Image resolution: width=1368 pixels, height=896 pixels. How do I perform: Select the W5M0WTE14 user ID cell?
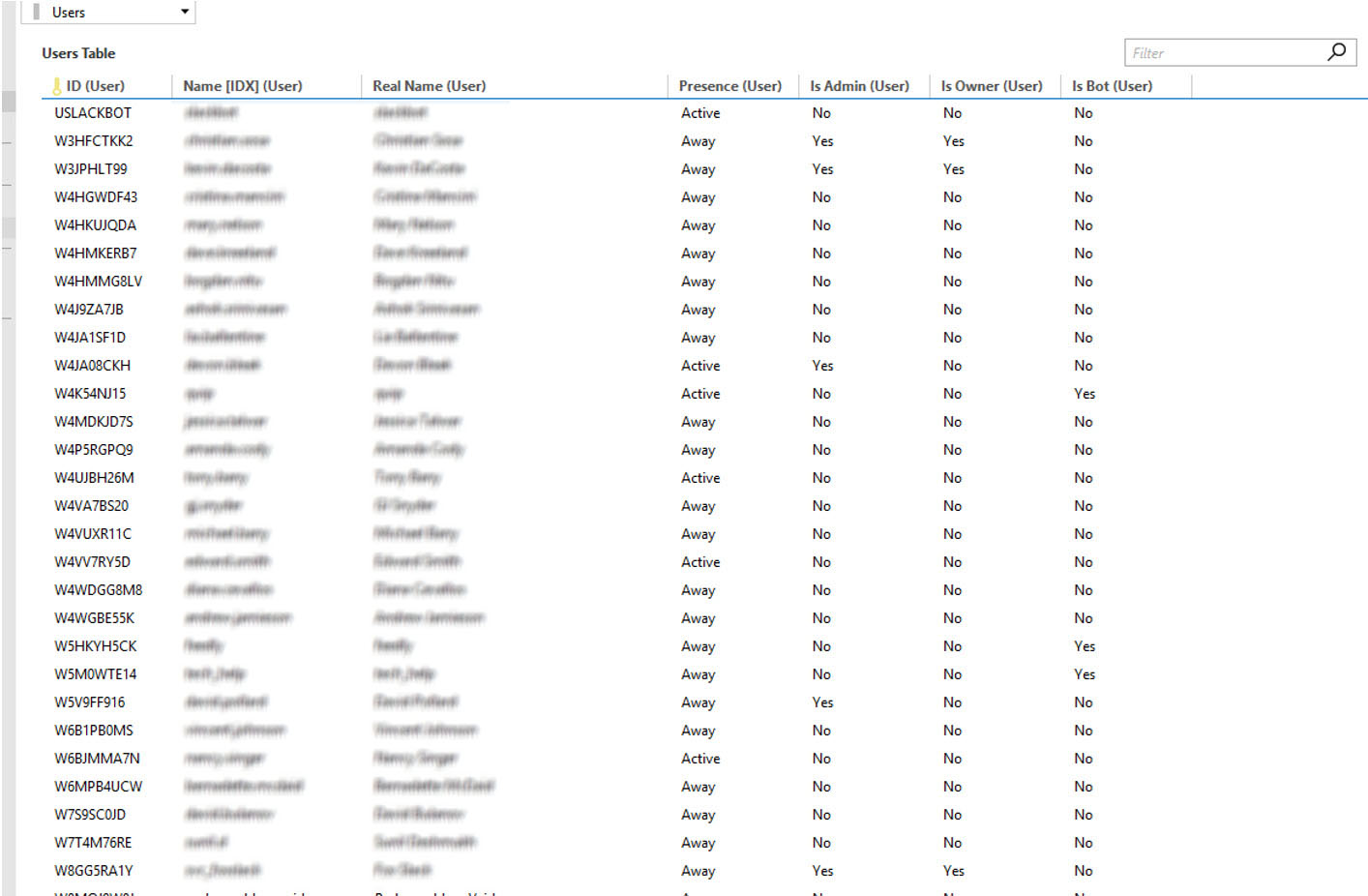[x=96, y=674]
